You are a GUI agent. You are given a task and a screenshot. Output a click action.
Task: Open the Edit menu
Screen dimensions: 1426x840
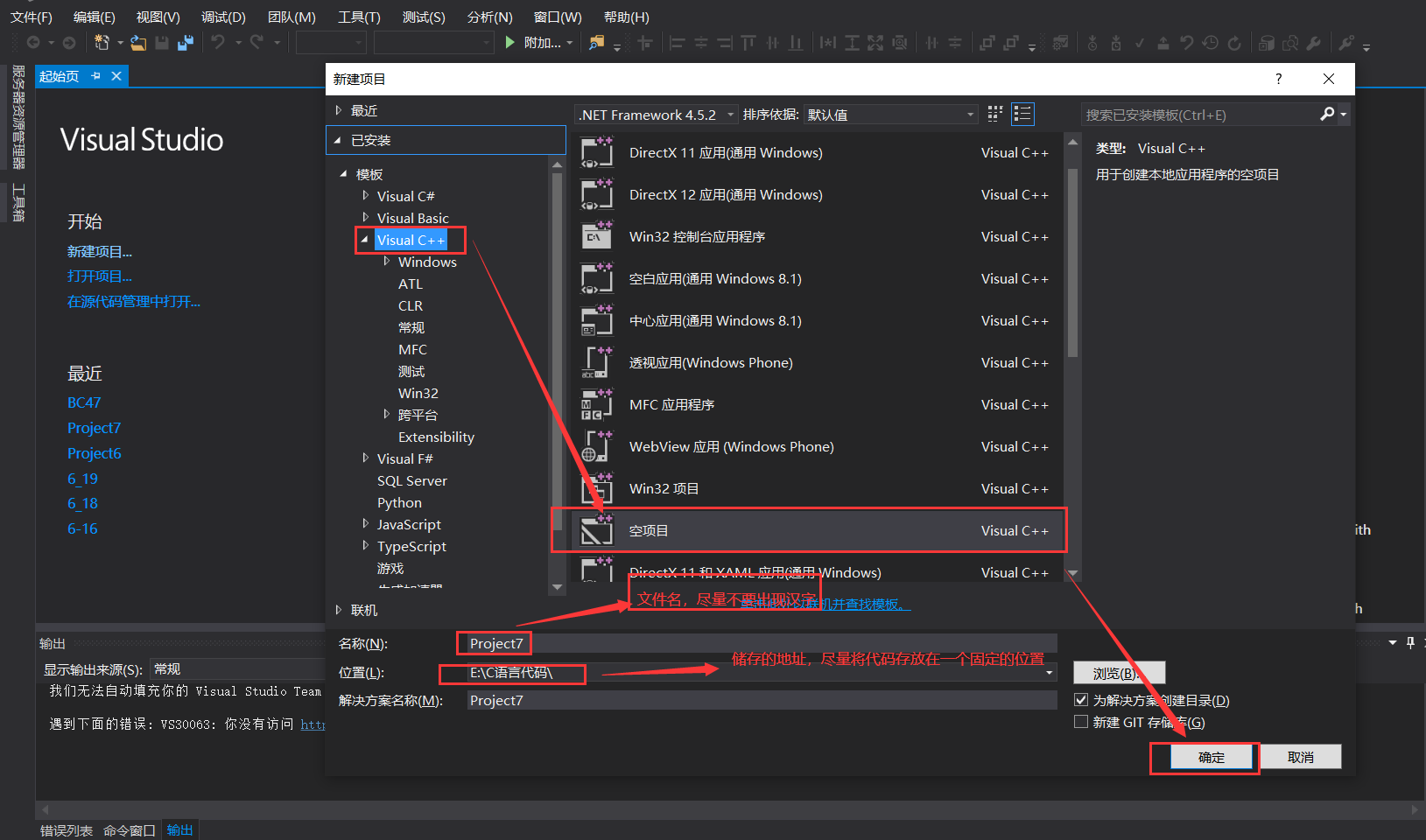94,17
